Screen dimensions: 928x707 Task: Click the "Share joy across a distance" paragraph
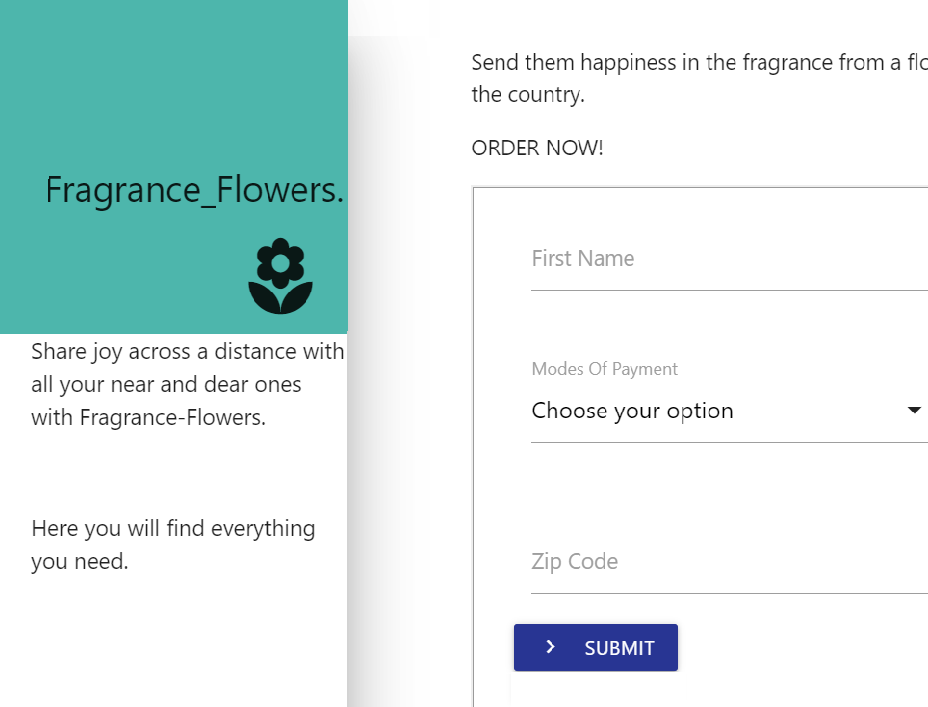[188, 385]
